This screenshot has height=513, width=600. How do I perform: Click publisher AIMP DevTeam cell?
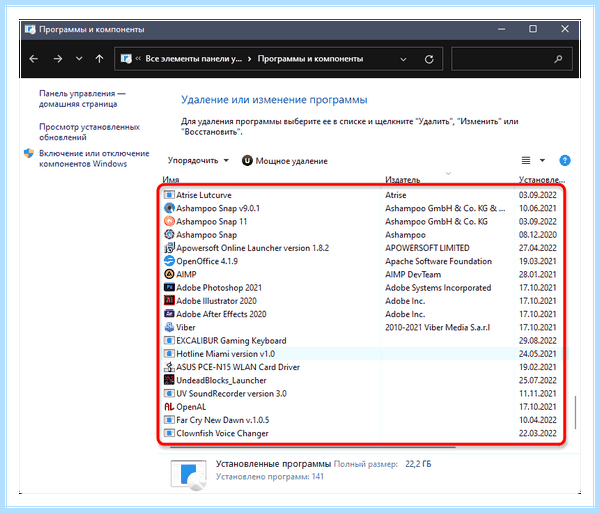pyautogui.click(x=413, y=274)
